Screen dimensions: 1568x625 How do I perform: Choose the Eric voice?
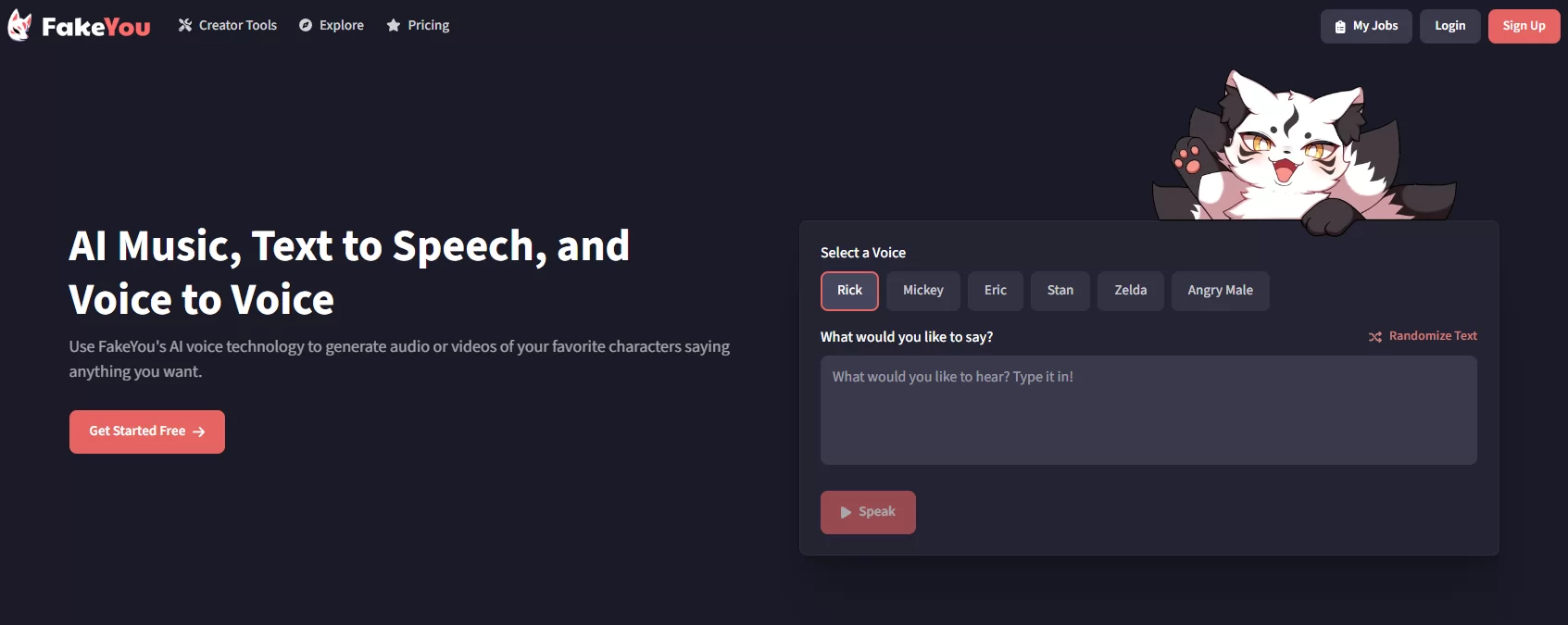pos(995,291)
